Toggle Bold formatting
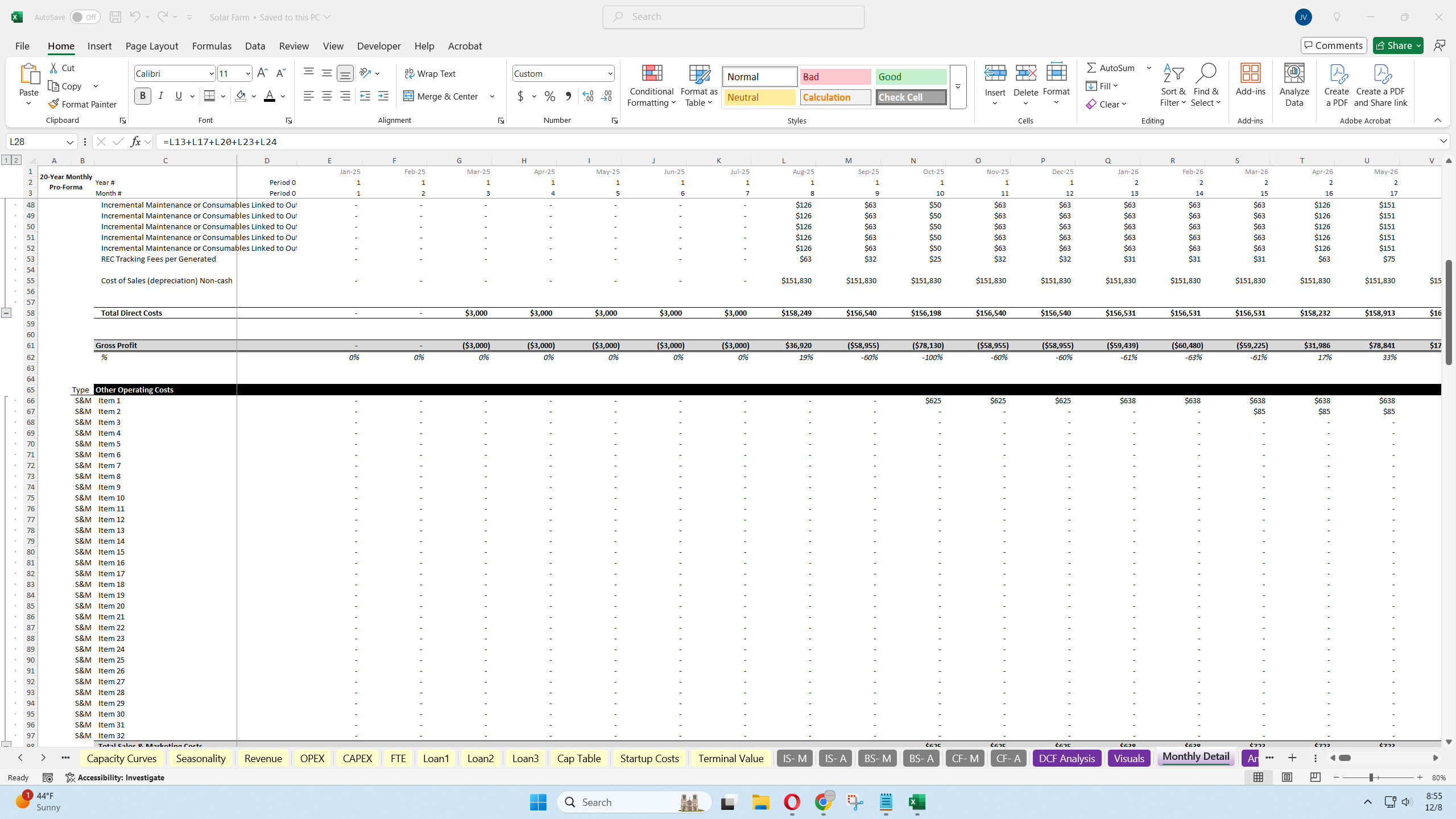Viewport: 1456px width, 819px height. tap(143, 96)
